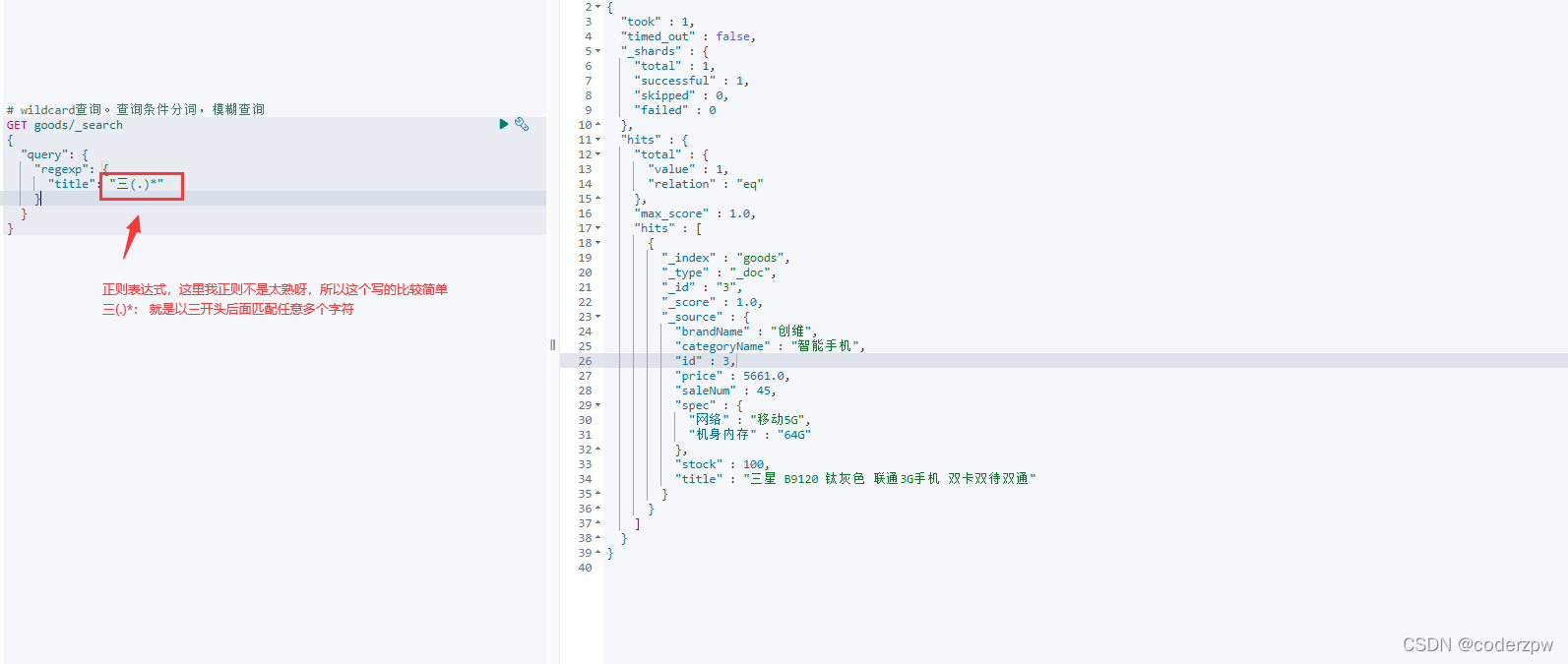Click line number 40 in the output gutter
Viewport: 1568px width, 664px height.
(585, 568)
